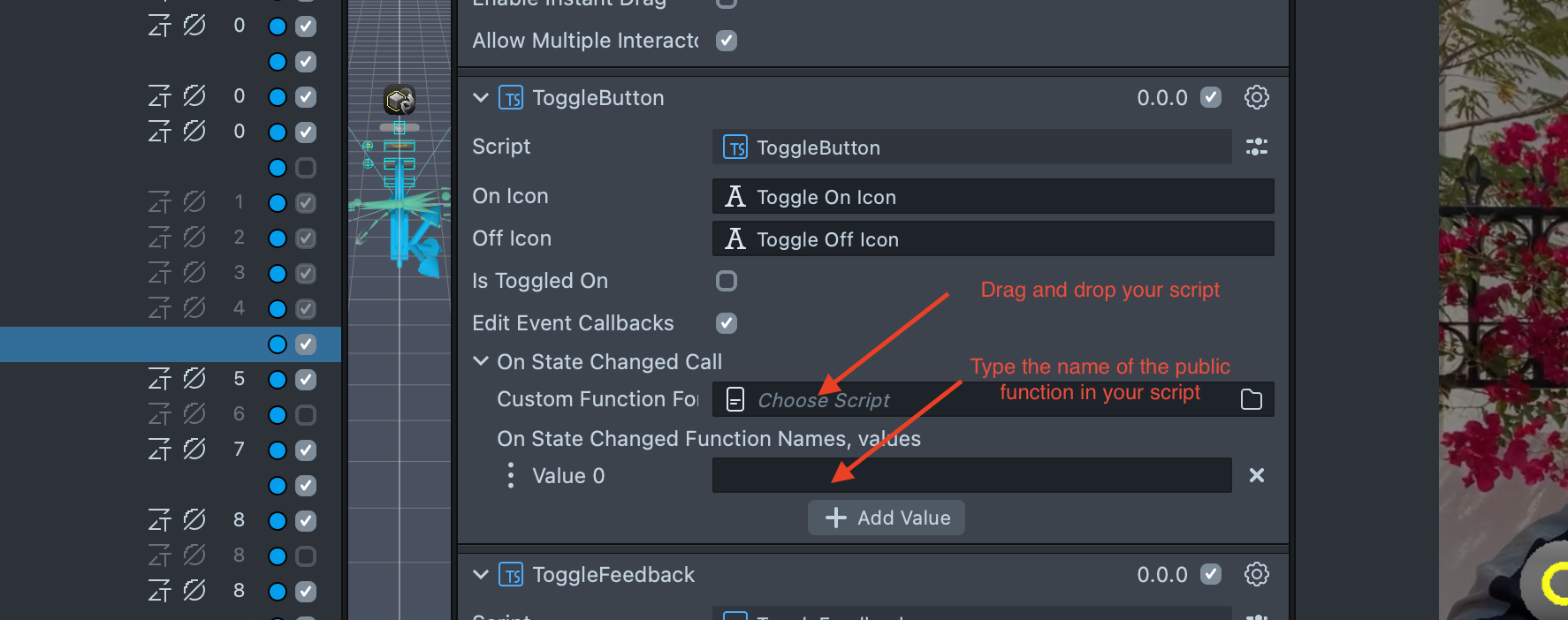Click the Choose Script field
This screenshot has height=620, width=1568.
point(972,399)
